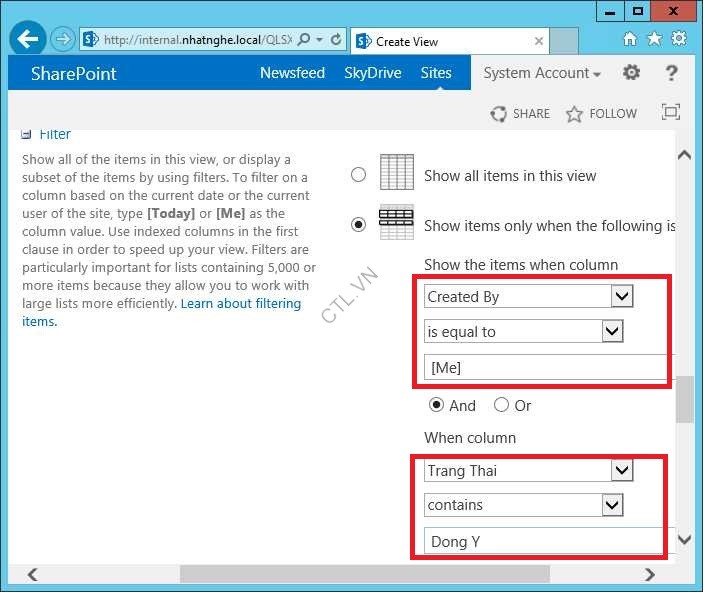Viewport: 703px width, 592px height.
Task: Open the SharePoint settings gear icon
Action: [x=631, y=73]
